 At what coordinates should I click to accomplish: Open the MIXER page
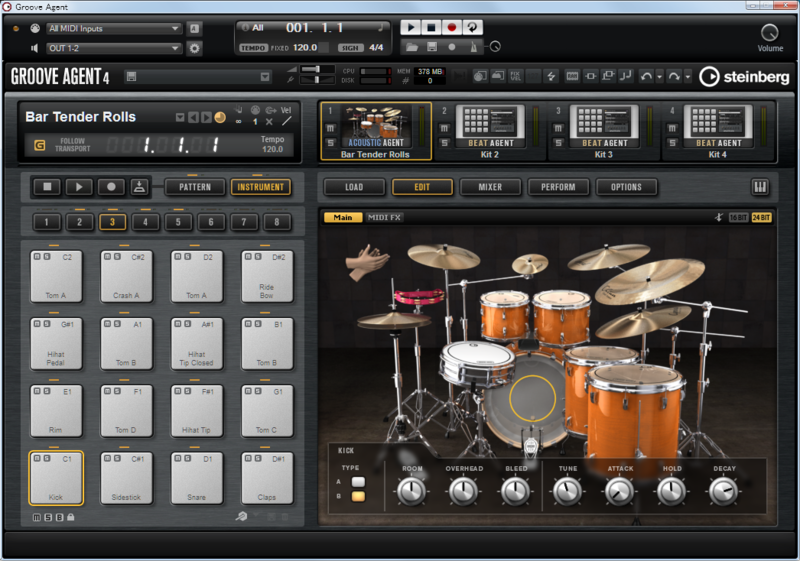pyautogui.click(x=490, y=187)
